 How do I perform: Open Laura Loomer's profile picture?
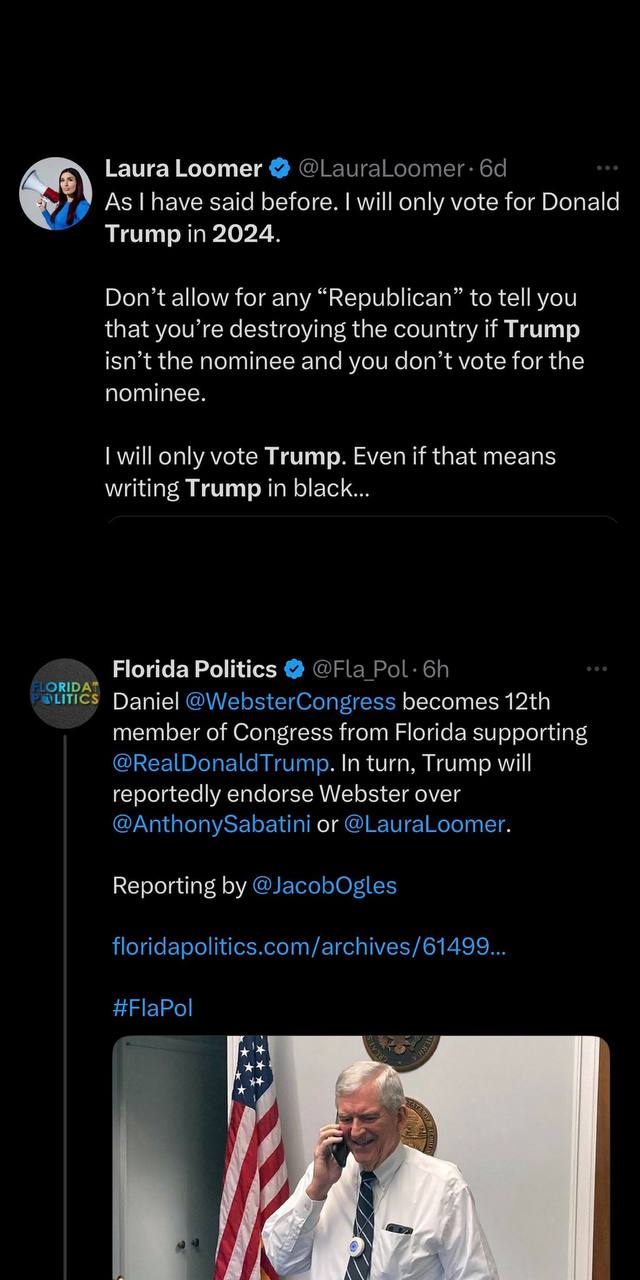tap(56, 193)
